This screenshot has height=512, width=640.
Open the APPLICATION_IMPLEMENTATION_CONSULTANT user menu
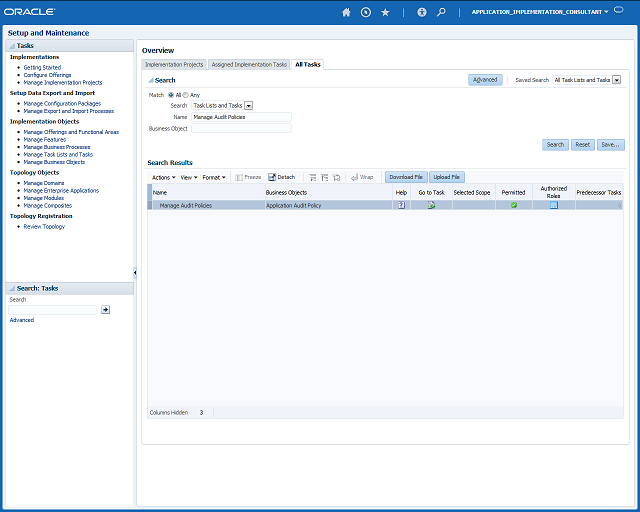540,12
